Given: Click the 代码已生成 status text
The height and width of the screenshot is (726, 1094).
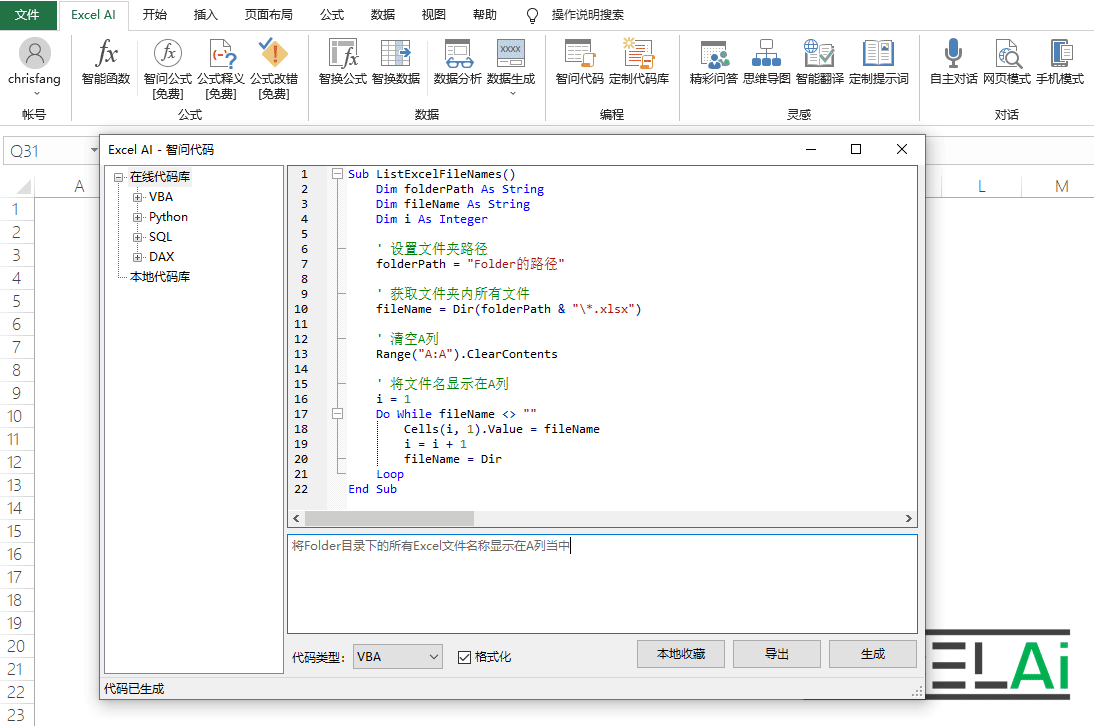Looking at the screenshot, I should point(134,689).
